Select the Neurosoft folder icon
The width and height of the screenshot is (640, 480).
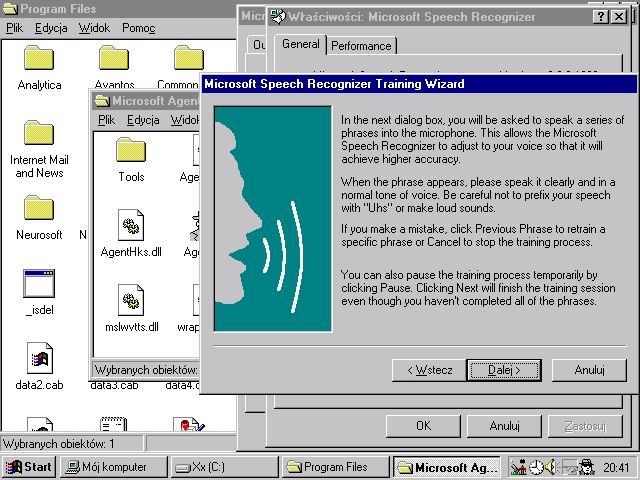pyautogui.click(x=39, y=208)
